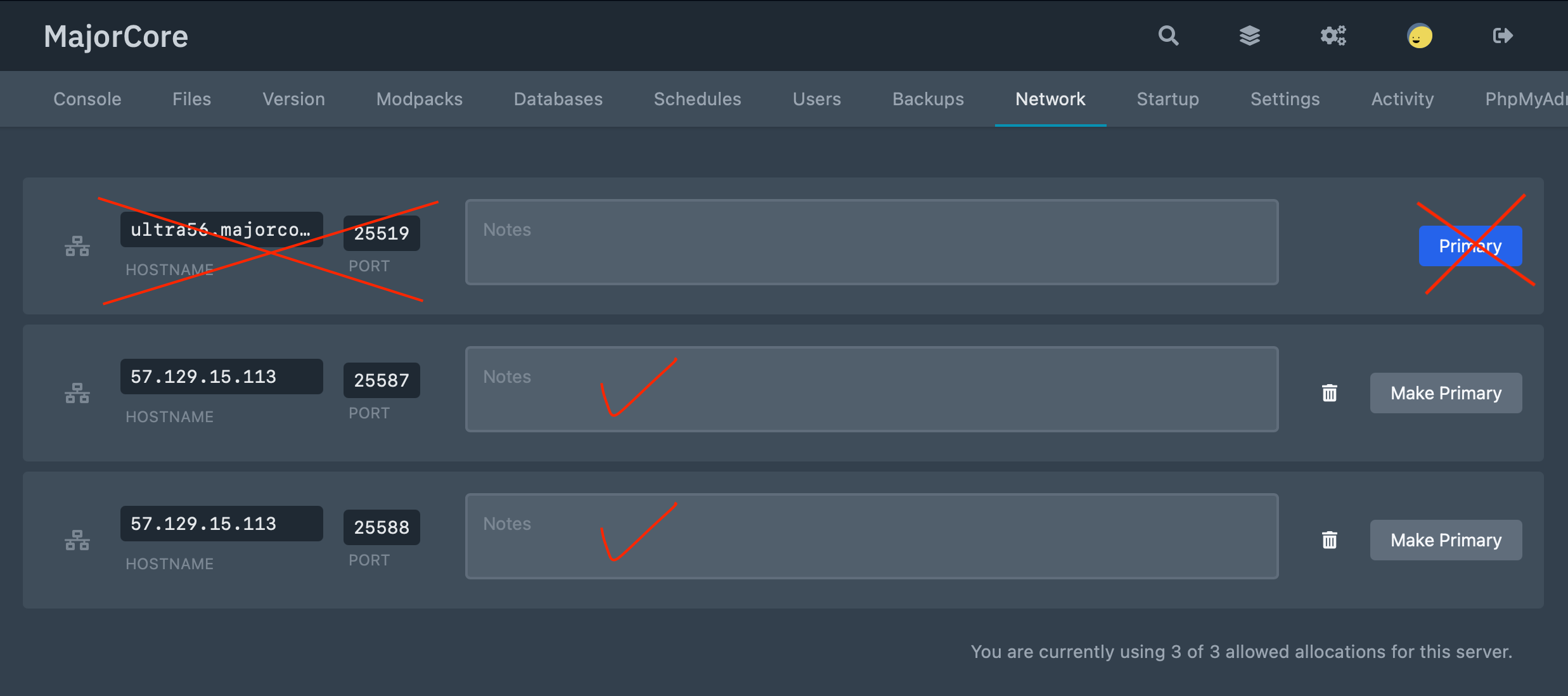Viewport: 1568px width, 696px height.
Task: View the Activity tab
Action: pyautogui.click(x=1402, y=99)
